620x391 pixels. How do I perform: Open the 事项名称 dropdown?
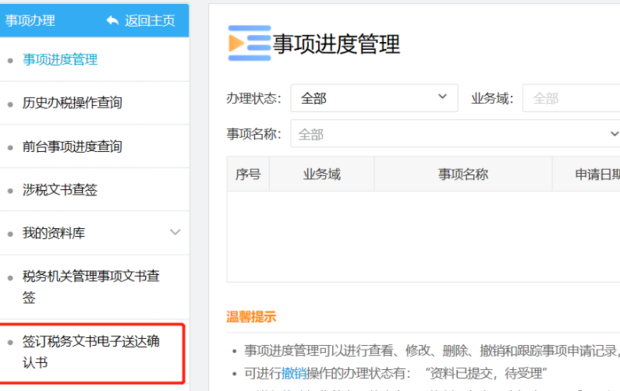point(455,134)
